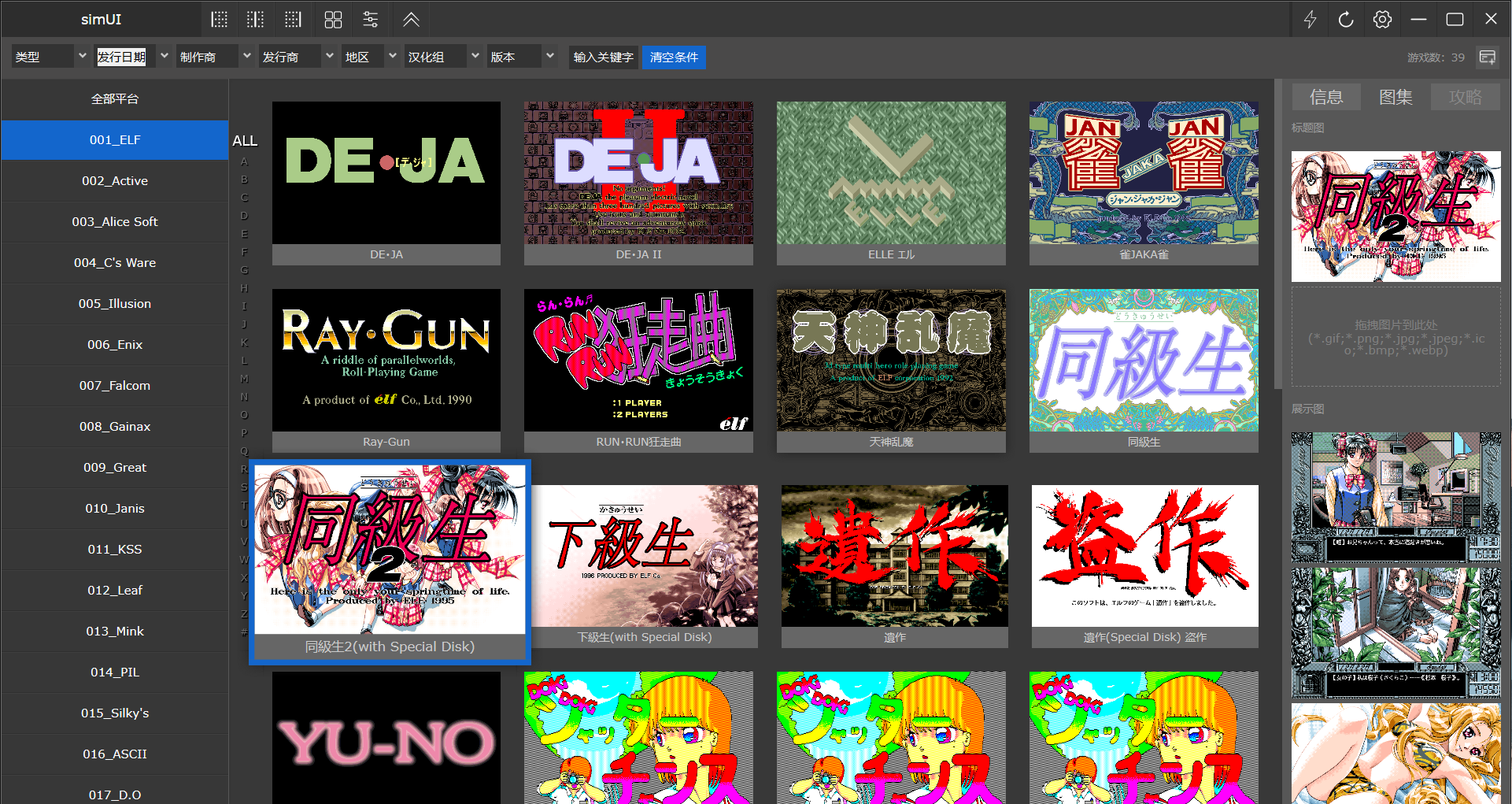Screen dimensions: 1512x804
Task: Click the 拖拽图片到此处 image drop zone
Action: point(1396,337)
